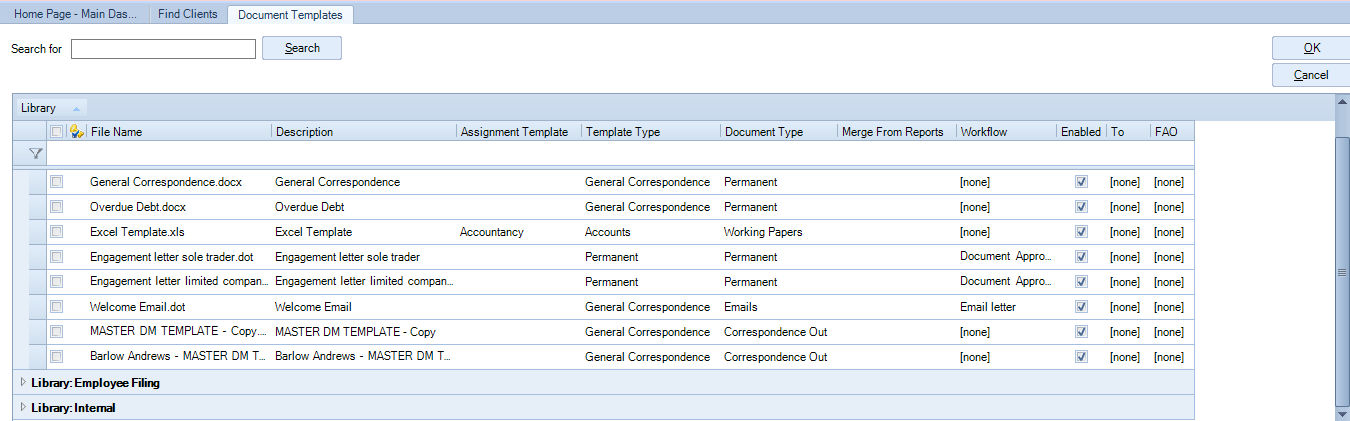1350x421 pixels.
Task: Click the FAO column header
Action: pyautogui.click(x=1172, y=131)
